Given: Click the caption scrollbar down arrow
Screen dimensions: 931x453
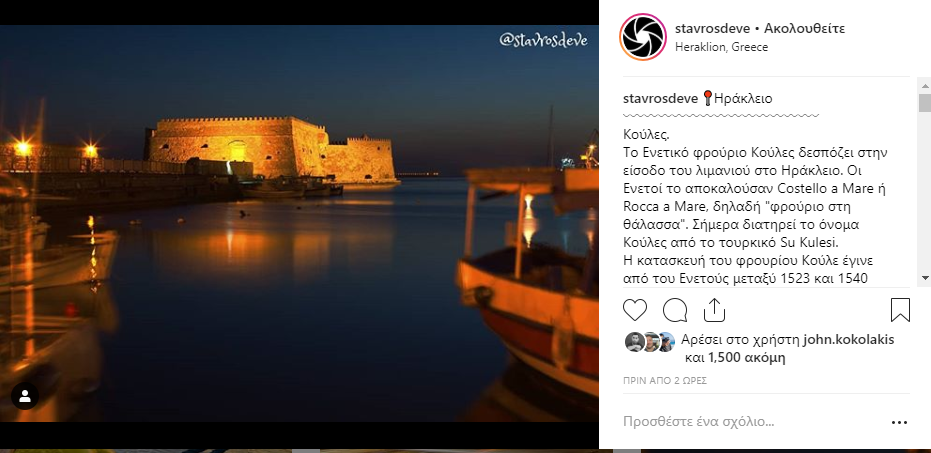Looking at the screenshot, I should [924, 277].
